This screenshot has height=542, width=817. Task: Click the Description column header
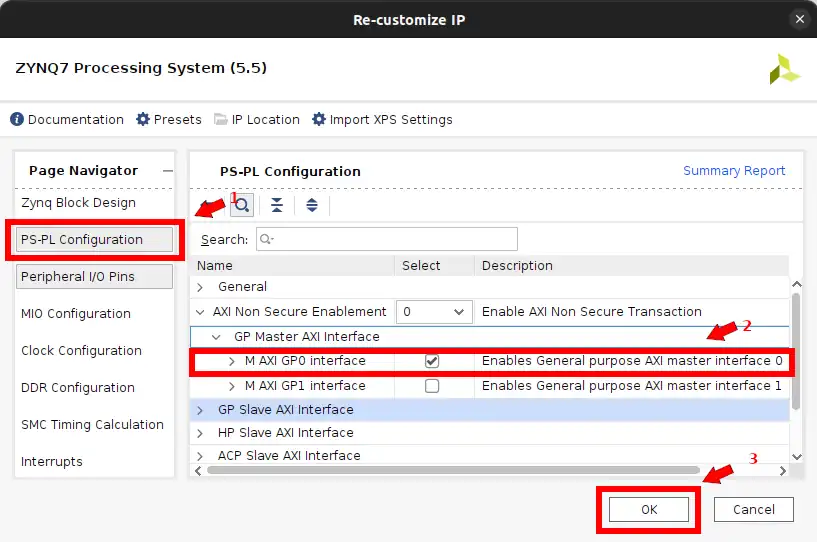(x=632, y=266)
